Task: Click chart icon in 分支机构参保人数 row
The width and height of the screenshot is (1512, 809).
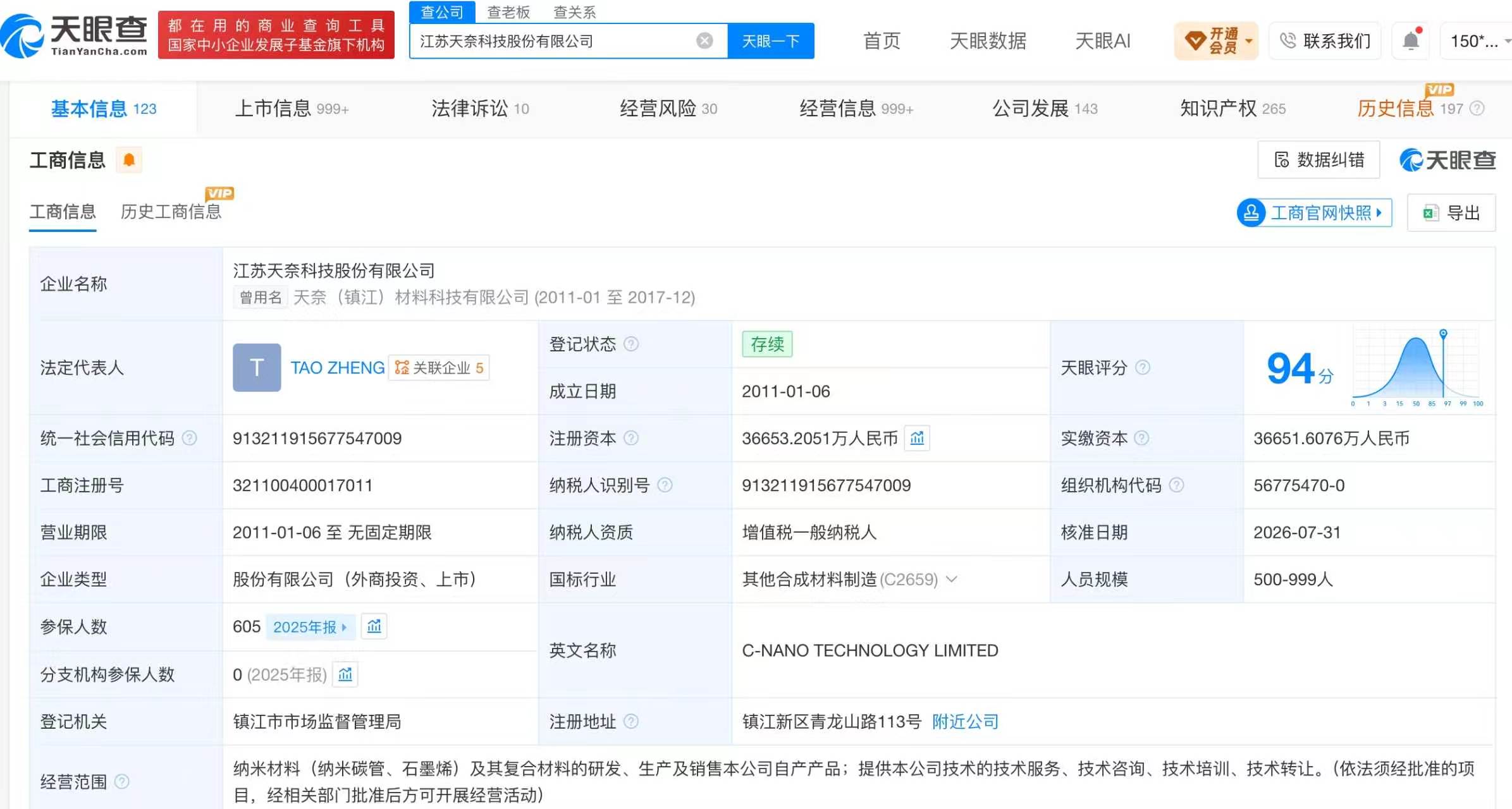Action: [345, 674]
